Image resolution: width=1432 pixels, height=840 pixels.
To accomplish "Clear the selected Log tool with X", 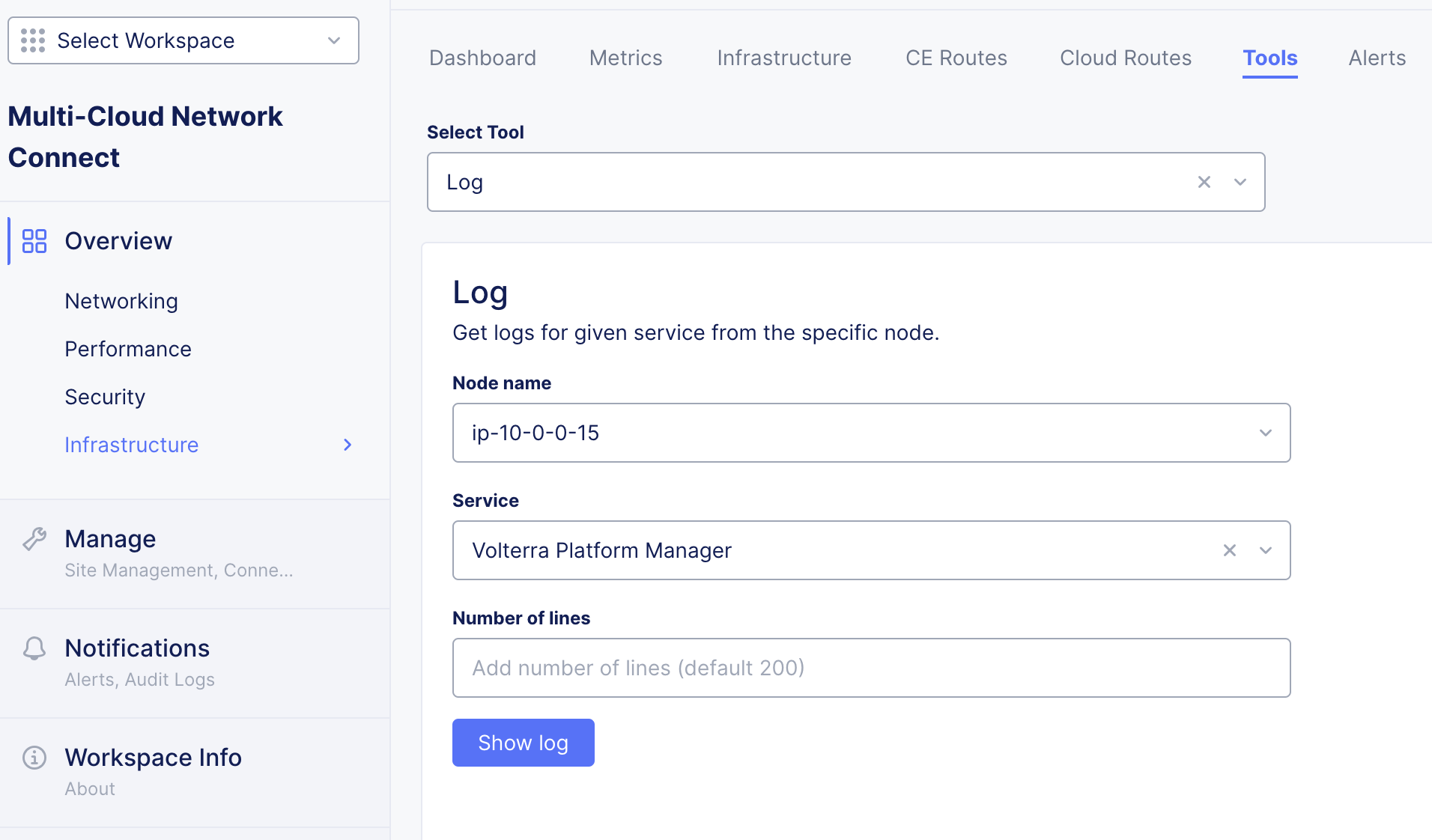I will point(1204,182).
